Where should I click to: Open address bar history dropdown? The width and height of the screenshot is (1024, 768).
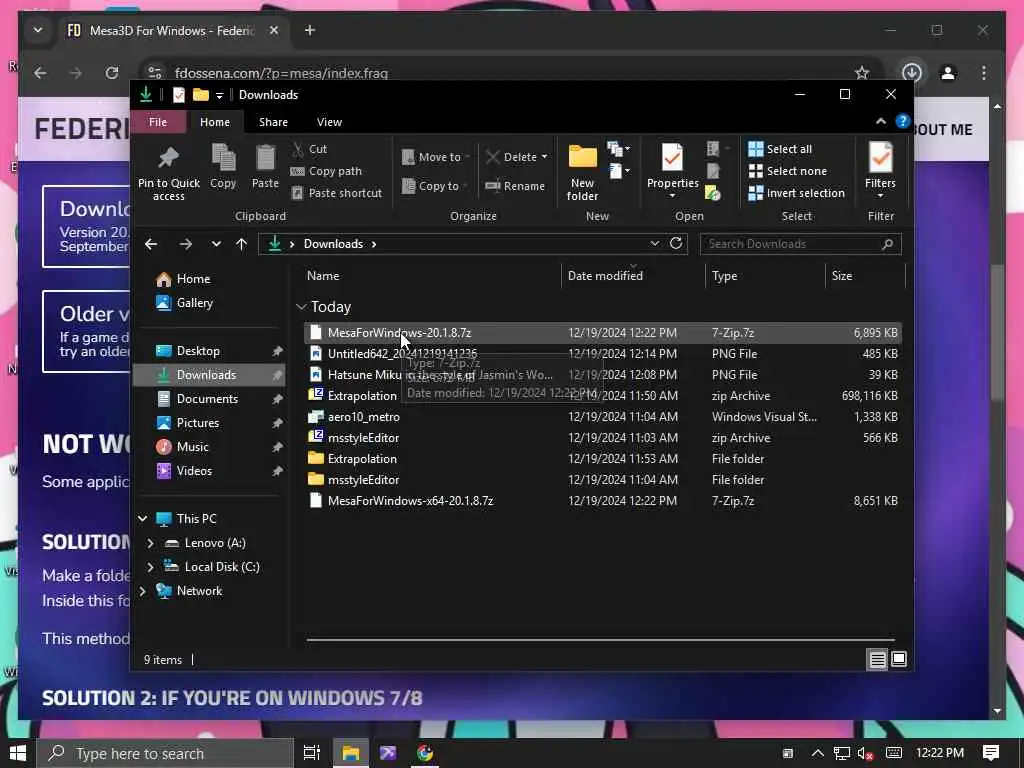point(654,244)
